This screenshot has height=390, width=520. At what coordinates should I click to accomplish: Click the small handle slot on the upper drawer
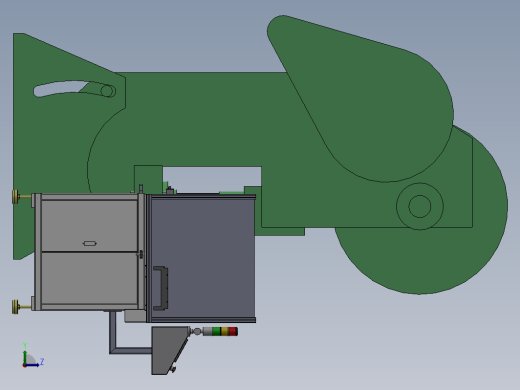89,244
